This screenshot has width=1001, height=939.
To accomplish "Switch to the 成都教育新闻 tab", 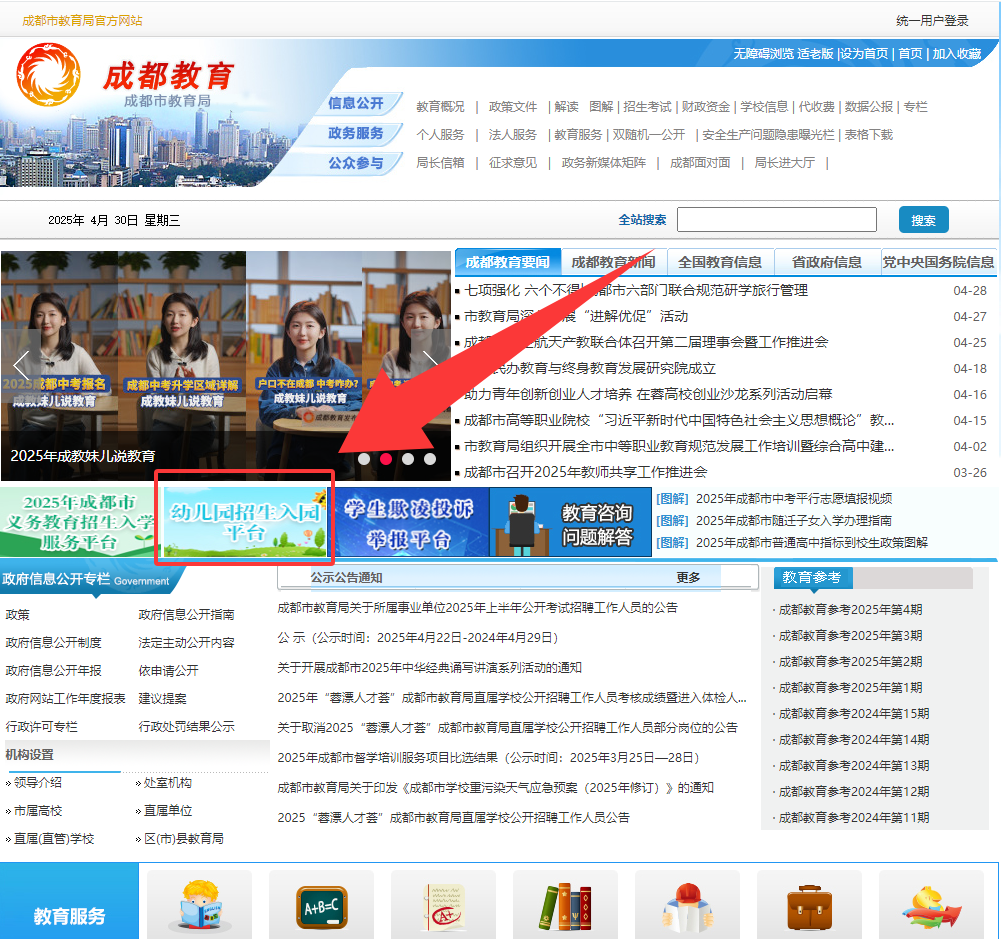I will click(613, 262).
